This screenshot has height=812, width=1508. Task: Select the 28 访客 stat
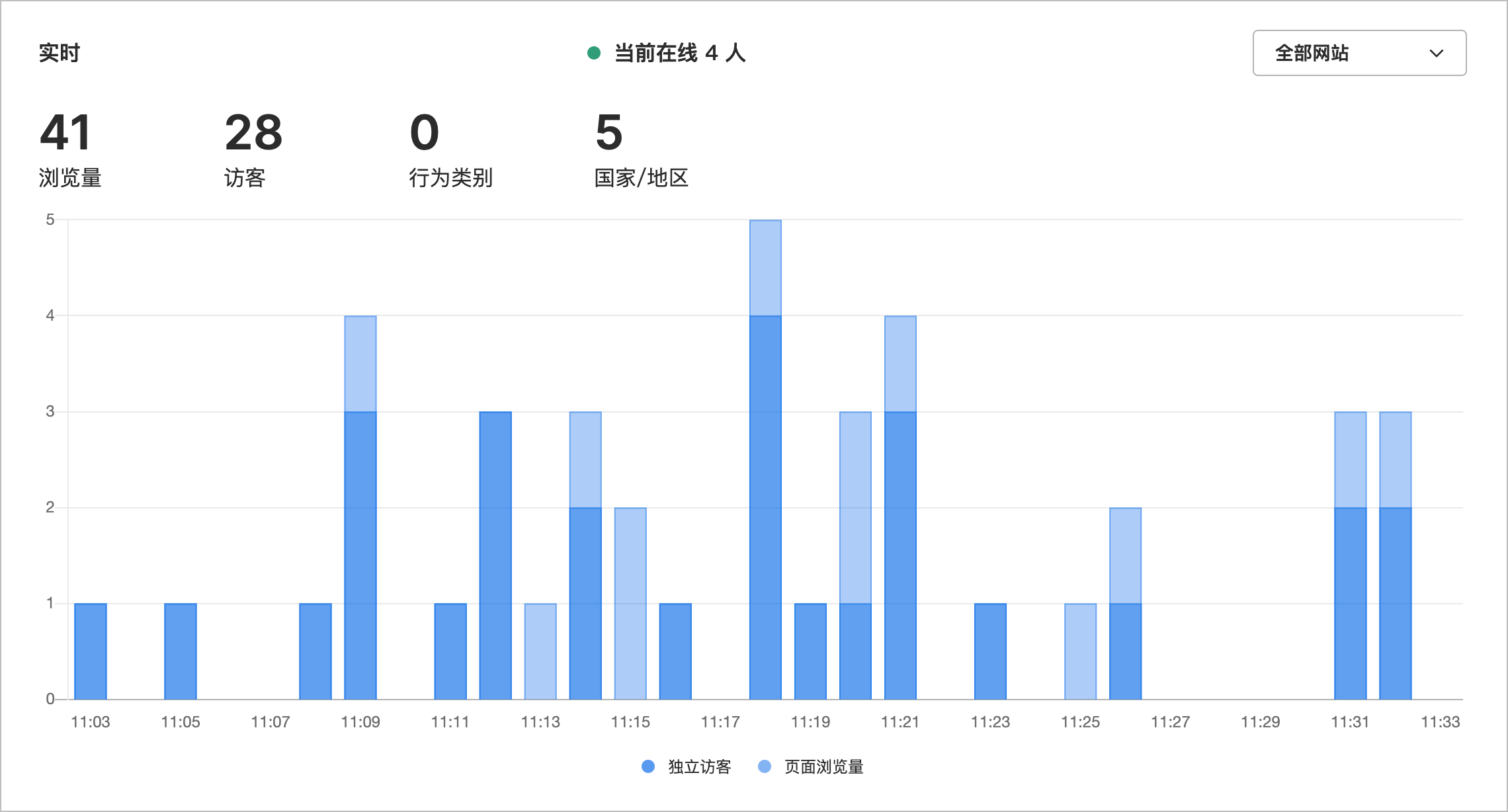pos(253,150)
